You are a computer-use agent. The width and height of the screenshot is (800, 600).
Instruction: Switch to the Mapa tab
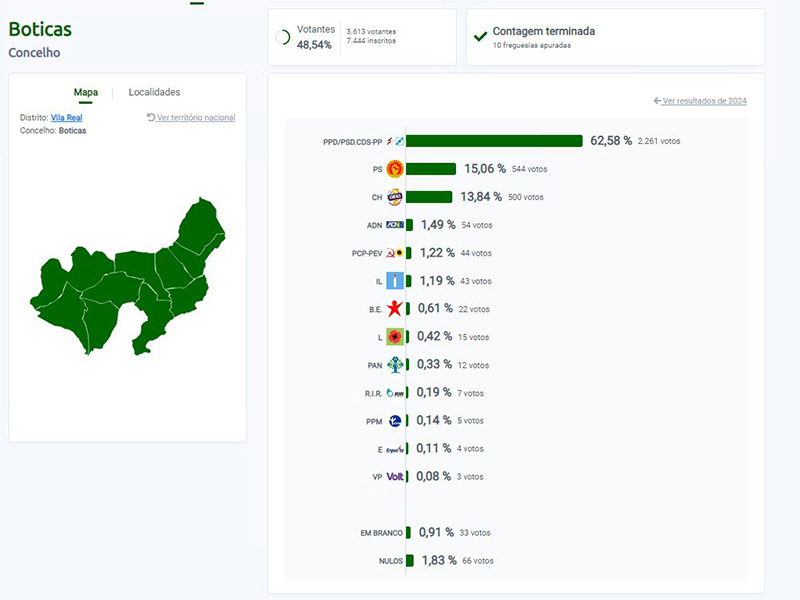pos(86,92)
